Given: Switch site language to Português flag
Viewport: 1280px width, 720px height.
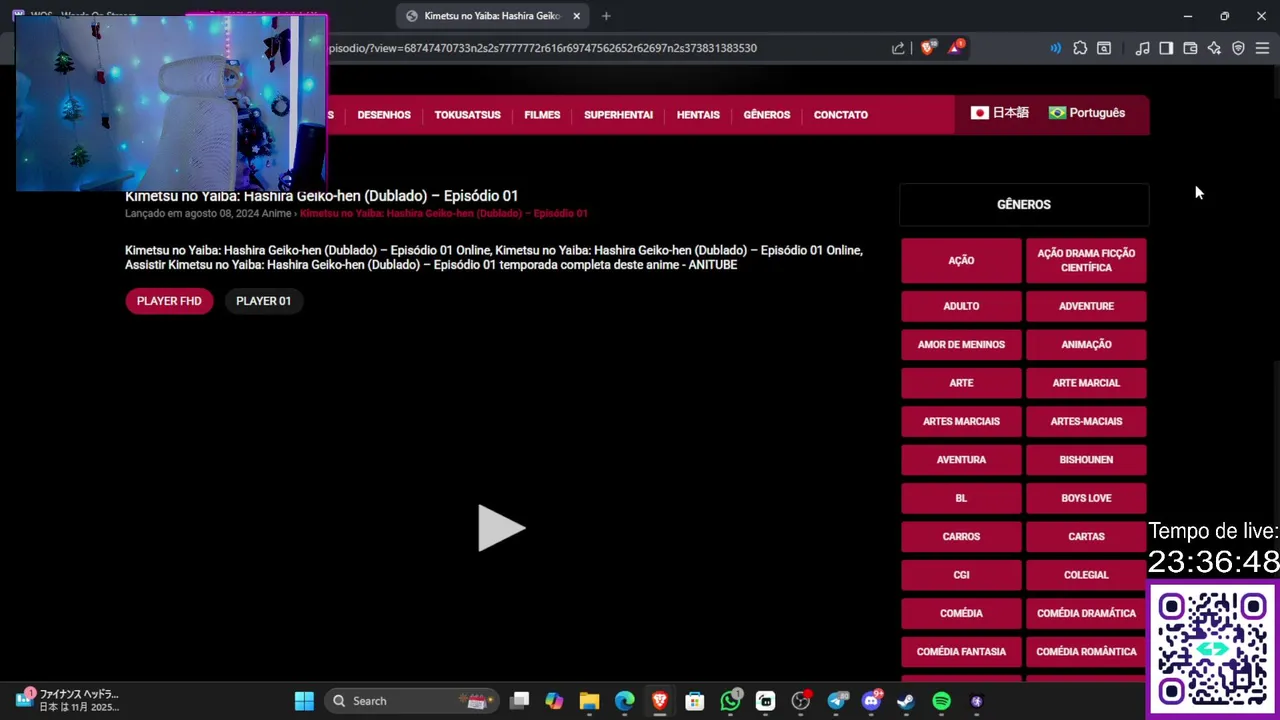Looking at the screenshot, I should pyautogui.click(x=1087, y=113).
